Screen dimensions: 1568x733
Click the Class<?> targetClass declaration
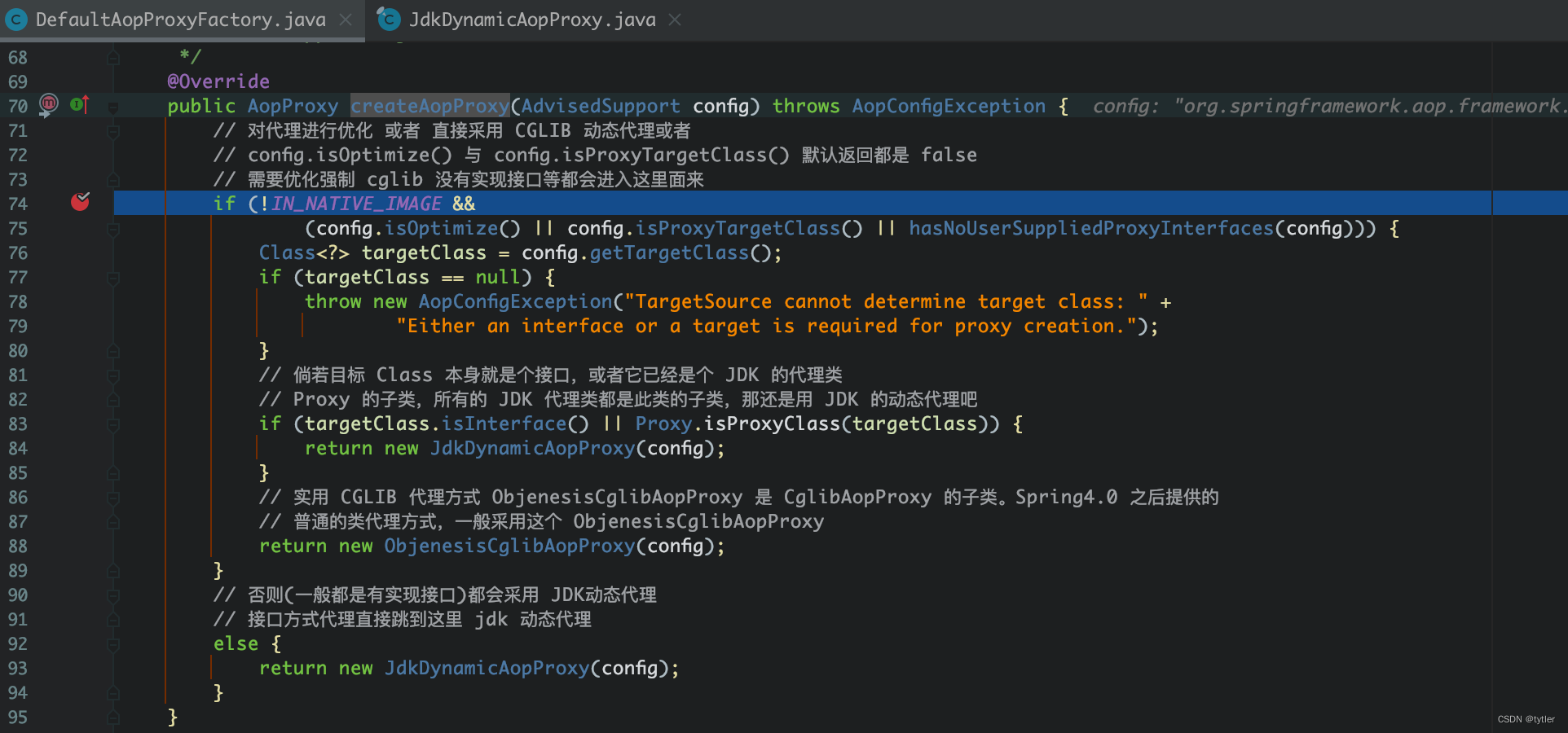[x=372, y=252]
